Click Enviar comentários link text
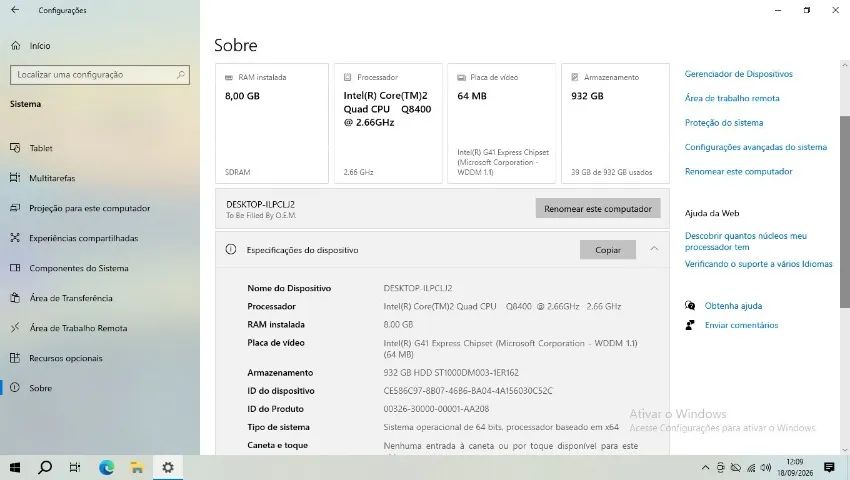The width and height of the screenshot is (850, 480). (x=741, y=325)
